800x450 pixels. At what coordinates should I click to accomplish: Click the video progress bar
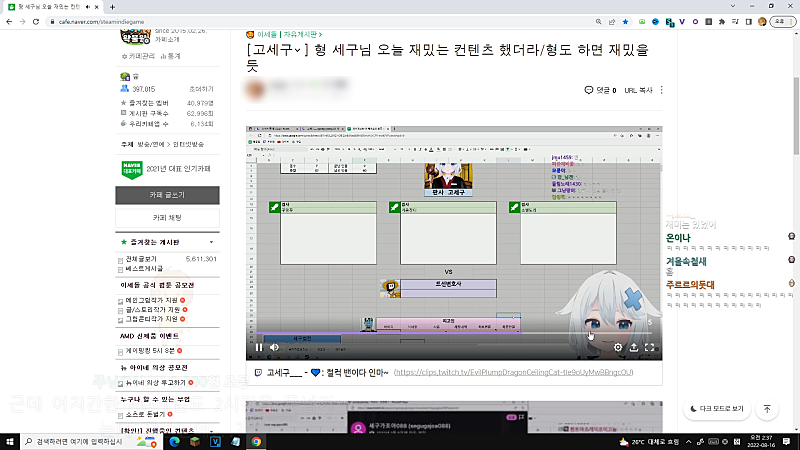click(x=450, y=334)
